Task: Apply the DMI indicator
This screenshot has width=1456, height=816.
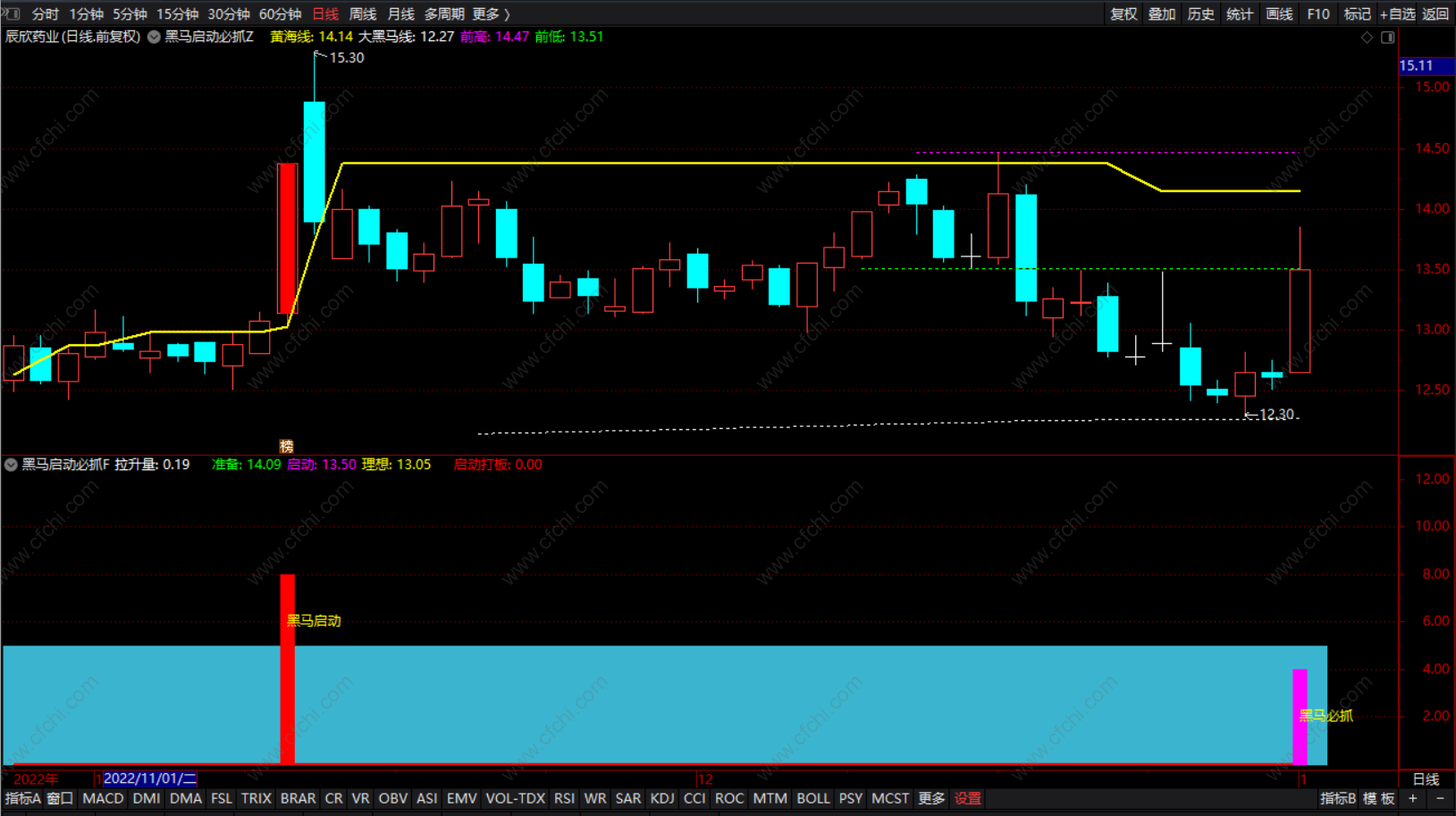Action: click(147, 799)
